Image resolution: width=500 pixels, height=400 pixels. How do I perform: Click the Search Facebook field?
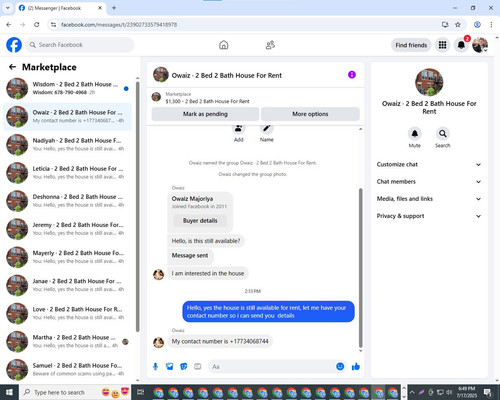tap(80, 45)
